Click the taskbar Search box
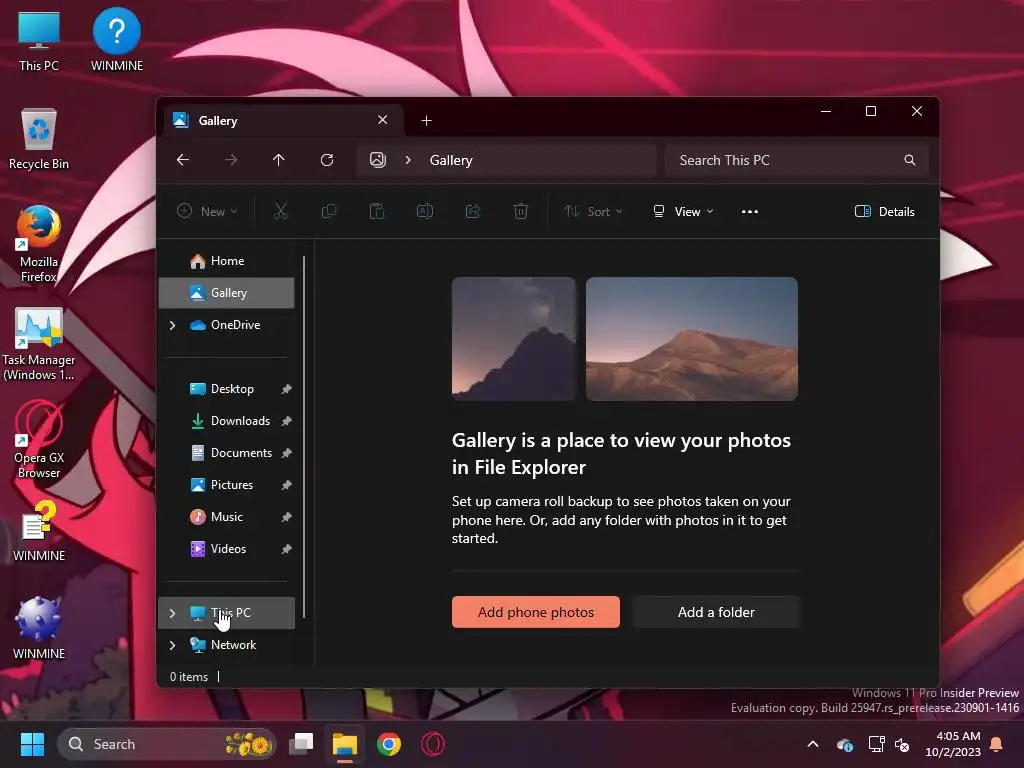1024x768 pixels. click(x=167, y=744)
